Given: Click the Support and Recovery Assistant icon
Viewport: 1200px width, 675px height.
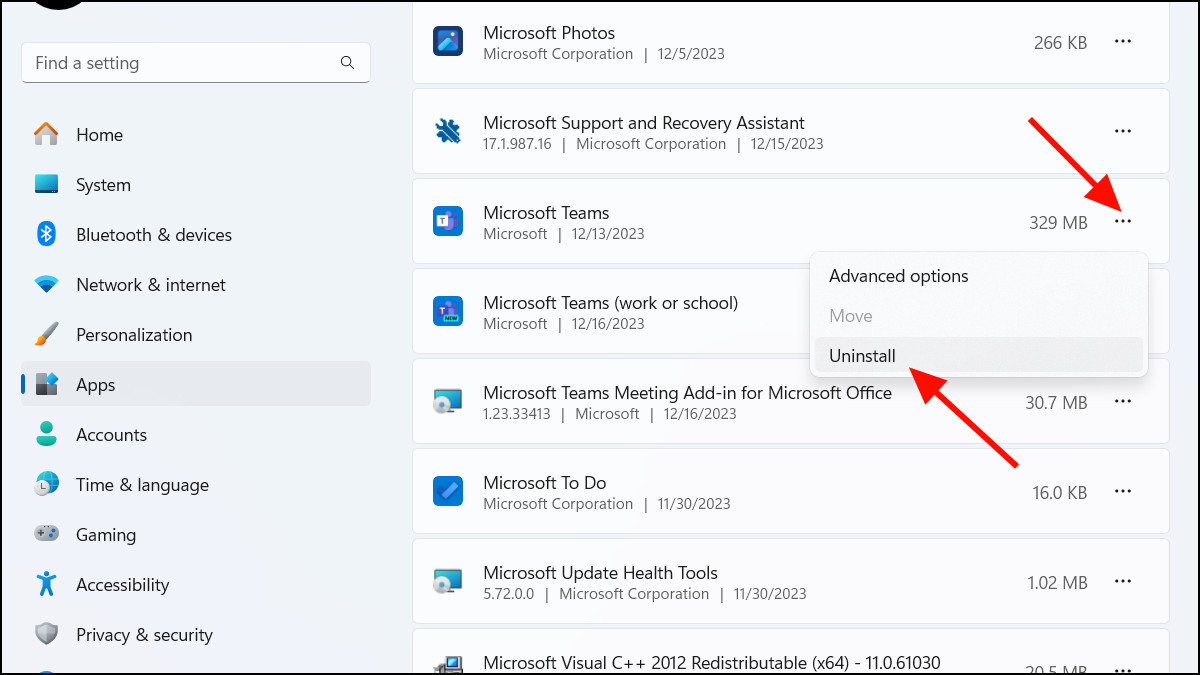Looking at the screenshot, I should click(x=447, y=131).
